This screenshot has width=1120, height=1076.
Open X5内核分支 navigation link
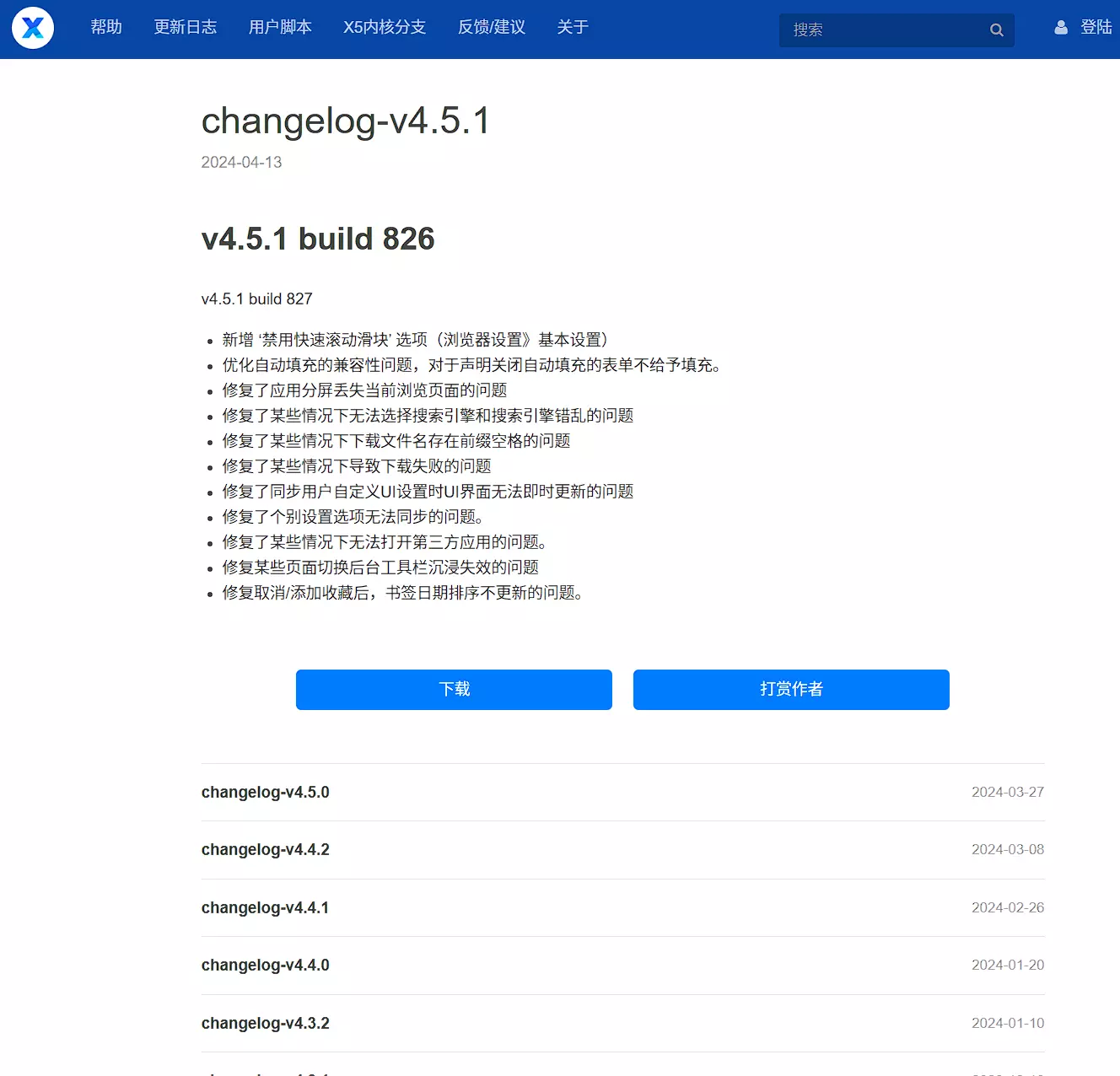[385, 27]
